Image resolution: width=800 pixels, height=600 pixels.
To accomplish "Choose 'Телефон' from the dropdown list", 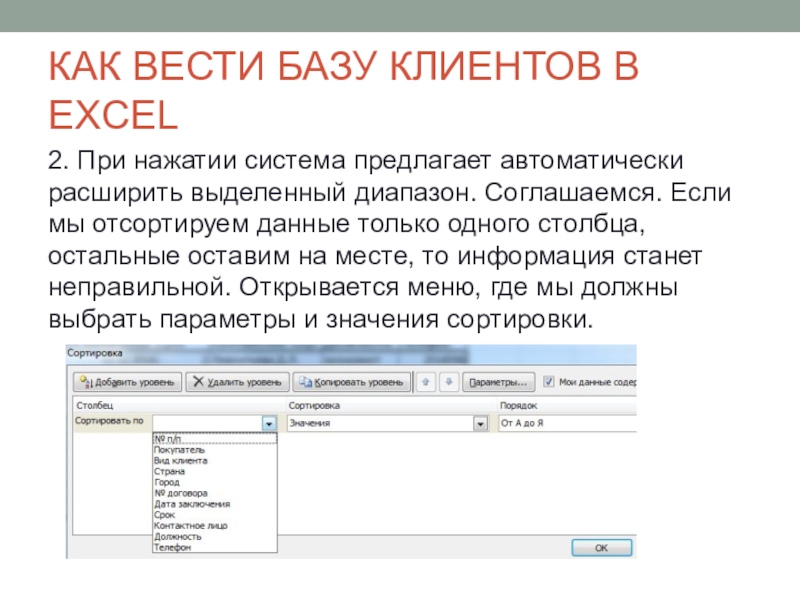I will [215, 547].
